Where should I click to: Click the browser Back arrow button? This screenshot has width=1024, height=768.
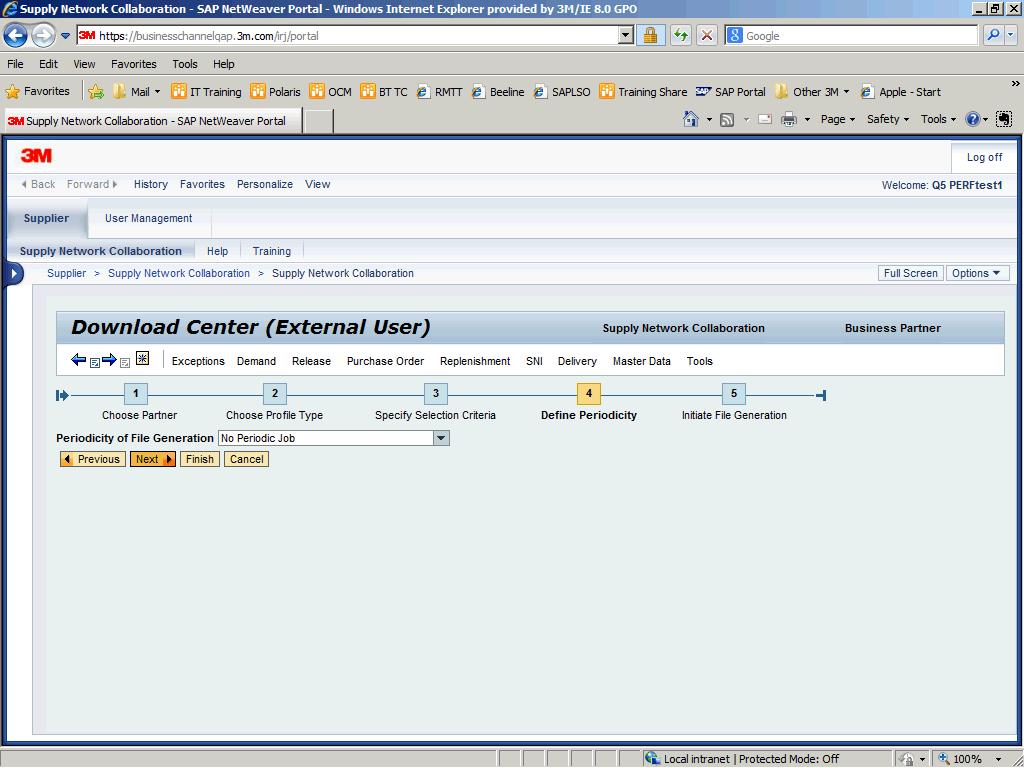click(16, 35)
